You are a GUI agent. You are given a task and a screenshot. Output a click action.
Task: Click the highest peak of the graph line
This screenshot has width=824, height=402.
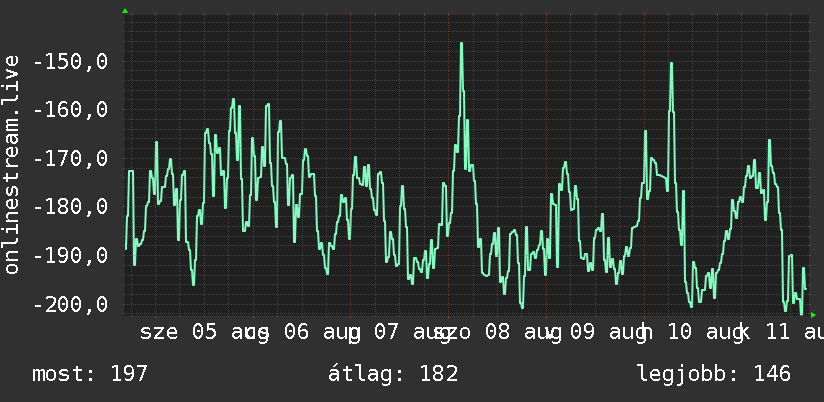[461, 44]
